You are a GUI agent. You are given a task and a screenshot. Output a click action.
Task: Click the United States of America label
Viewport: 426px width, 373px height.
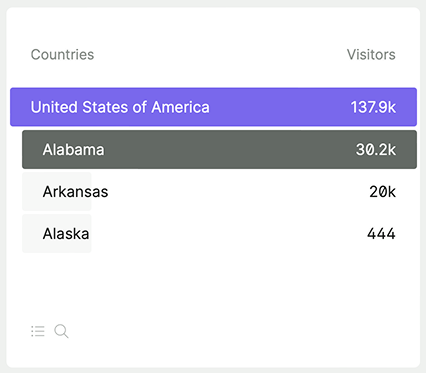tap(120, 107)
